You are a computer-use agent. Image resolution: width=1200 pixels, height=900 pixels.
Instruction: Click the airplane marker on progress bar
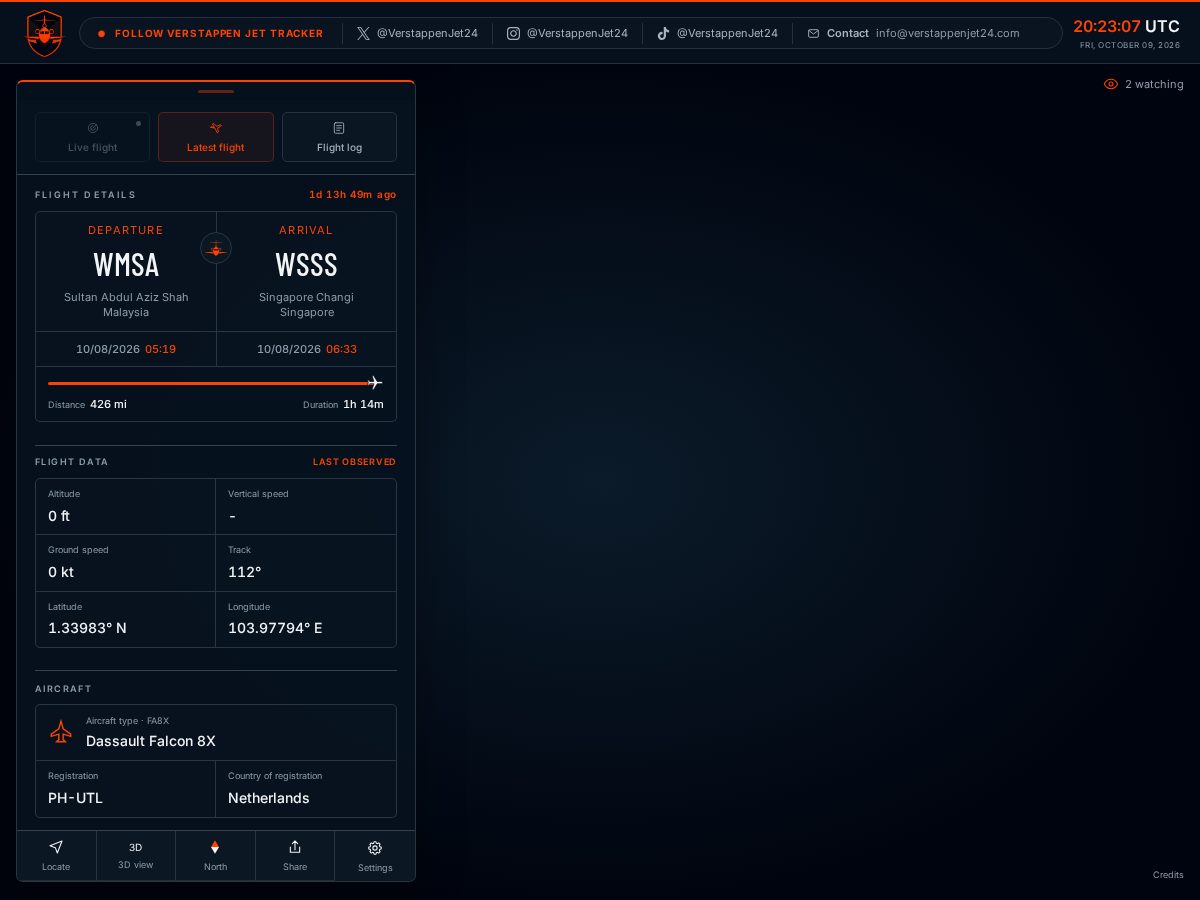pyautogui.click(x=375, y=383)
